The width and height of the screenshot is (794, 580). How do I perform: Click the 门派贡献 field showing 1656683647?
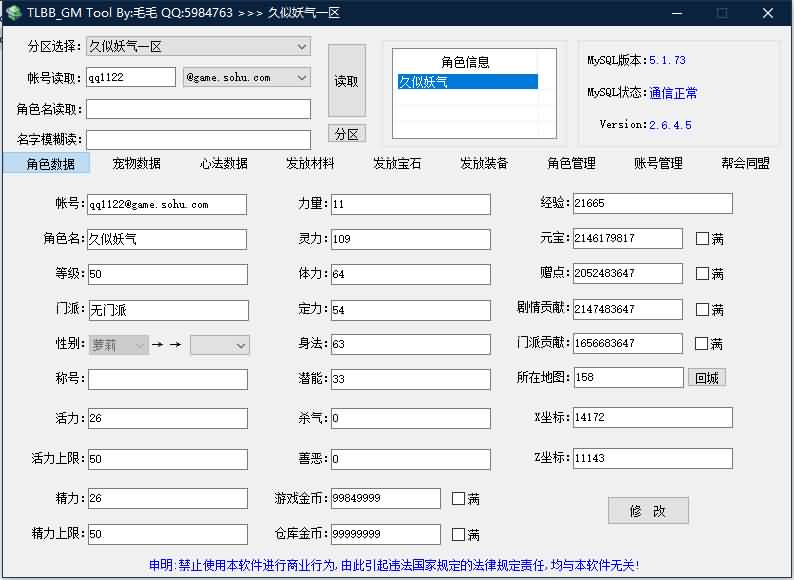click(x=628, y=343)
